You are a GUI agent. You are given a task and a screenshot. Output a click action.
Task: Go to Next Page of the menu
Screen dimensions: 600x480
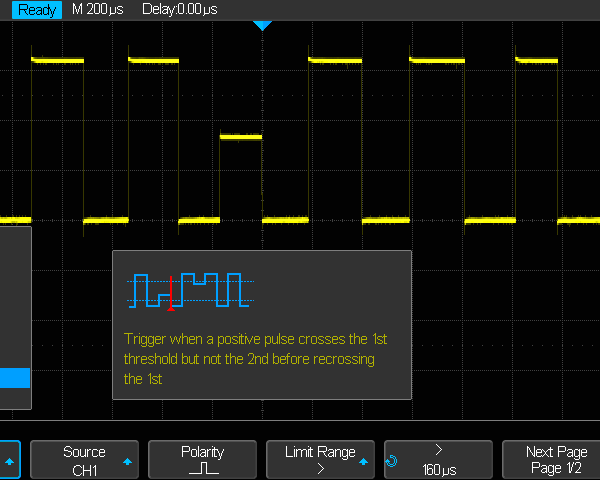556,460
